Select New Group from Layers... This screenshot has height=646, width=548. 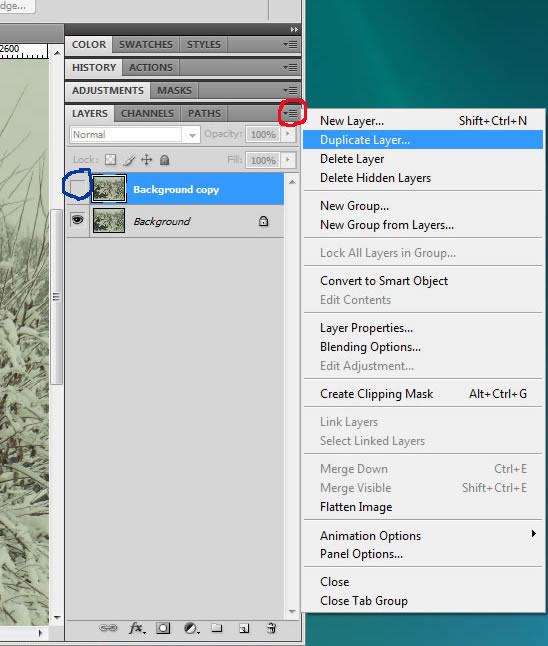click(x=423, y=225)
